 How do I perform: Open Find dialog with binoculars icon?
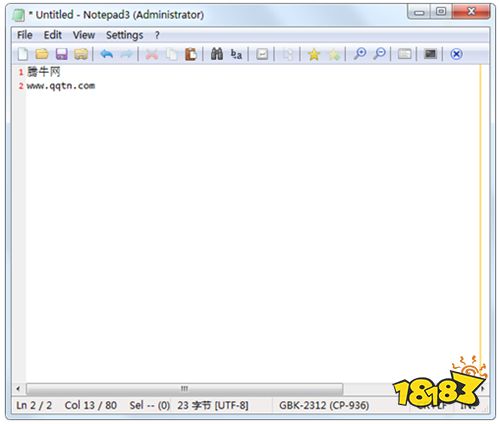click(x=217, y=54)
